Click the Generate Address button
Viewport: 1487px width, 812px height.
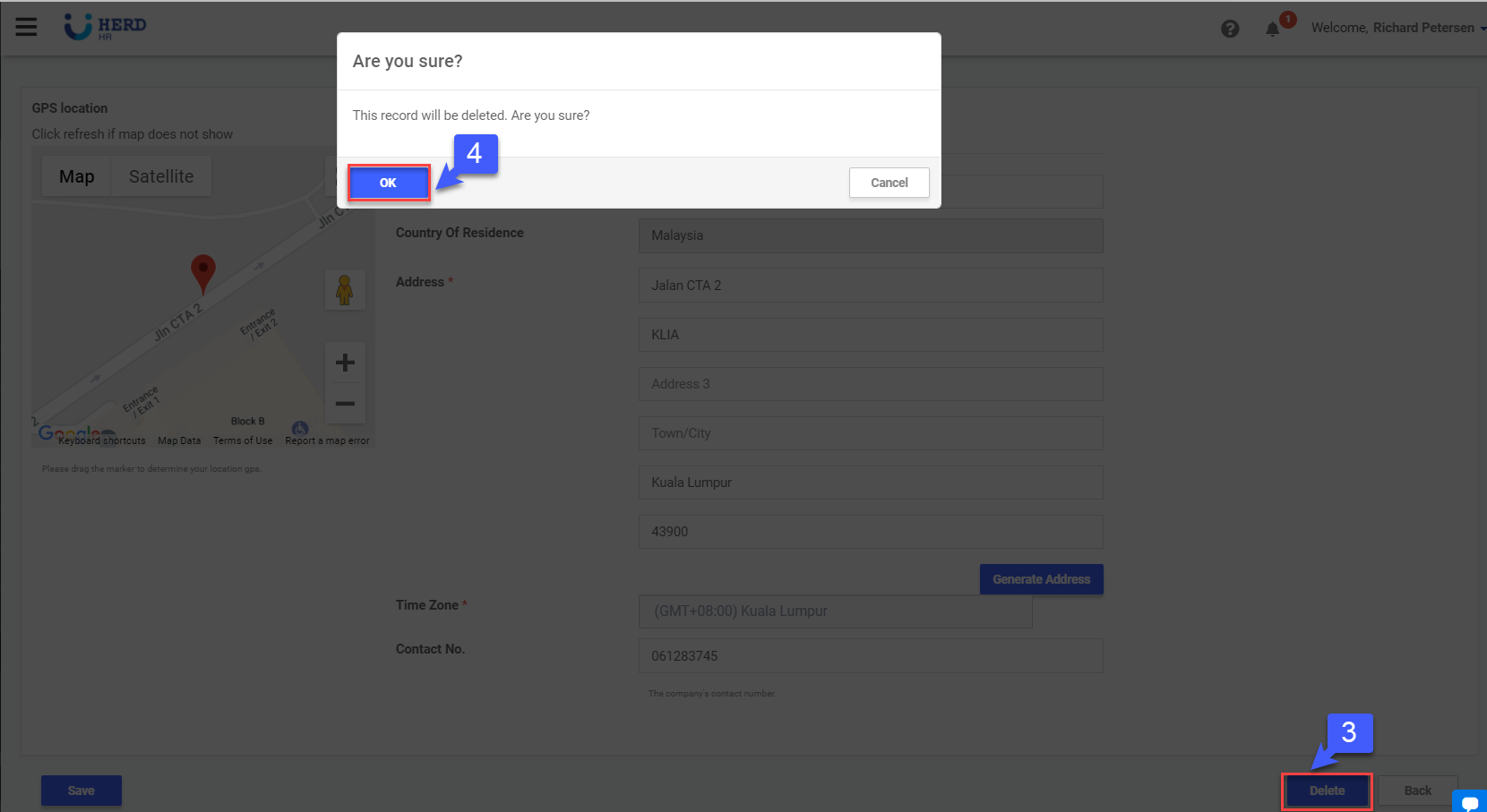click(1041, 579)
